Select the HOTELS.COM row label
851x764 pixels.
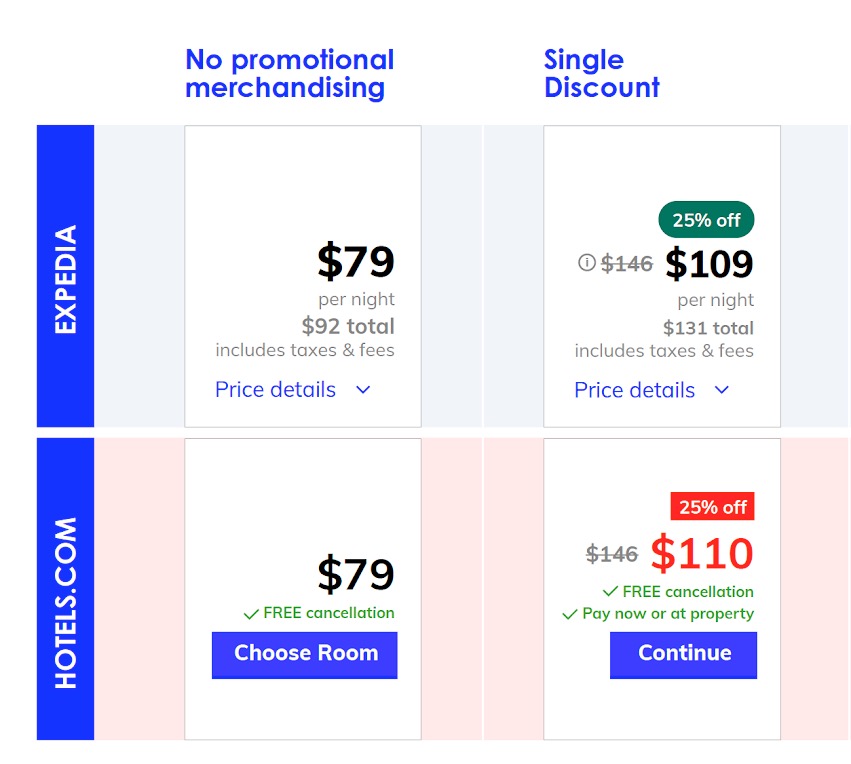pos(65,602)
